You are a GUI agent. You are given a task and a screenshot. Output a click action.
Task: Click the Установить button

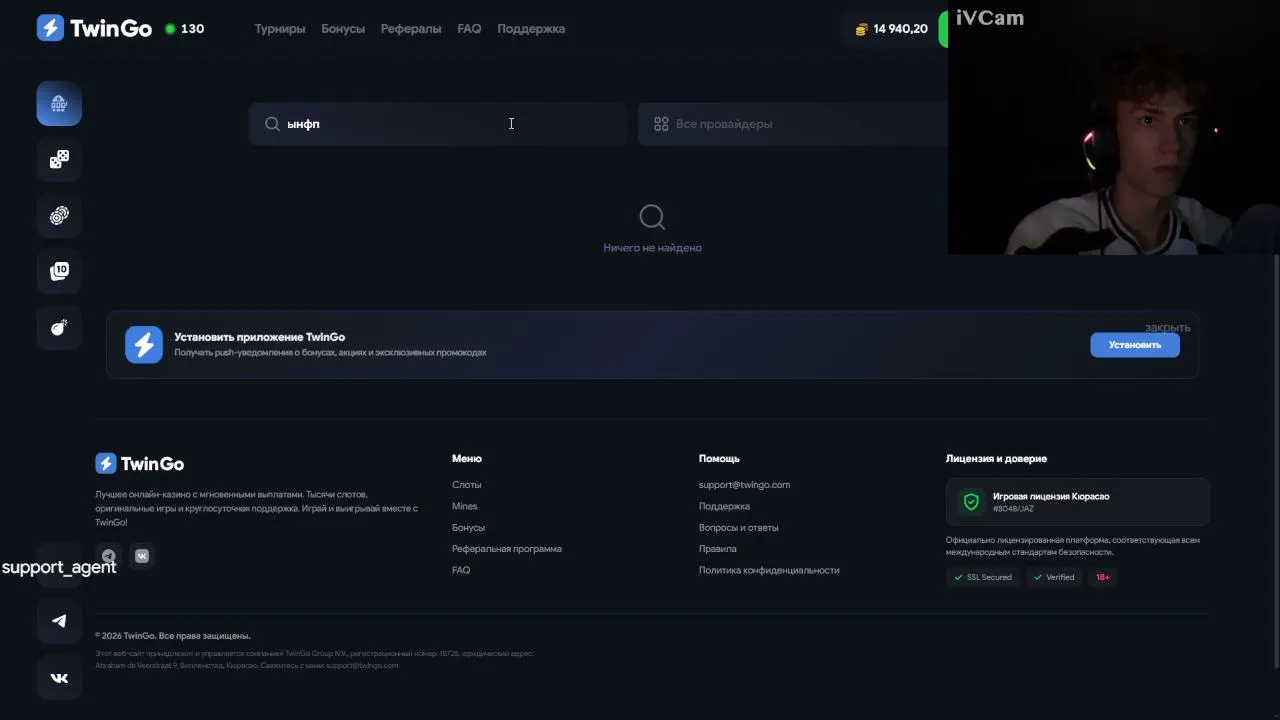click(1135, 345)
